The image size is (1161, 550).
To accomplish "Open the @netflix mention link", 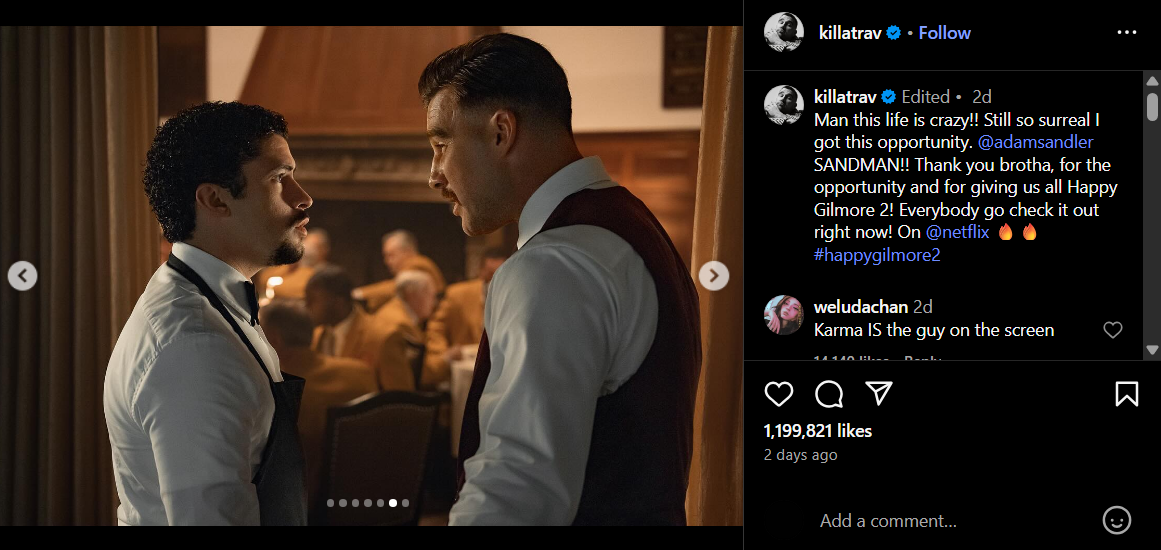I will (x=956, y=232).
